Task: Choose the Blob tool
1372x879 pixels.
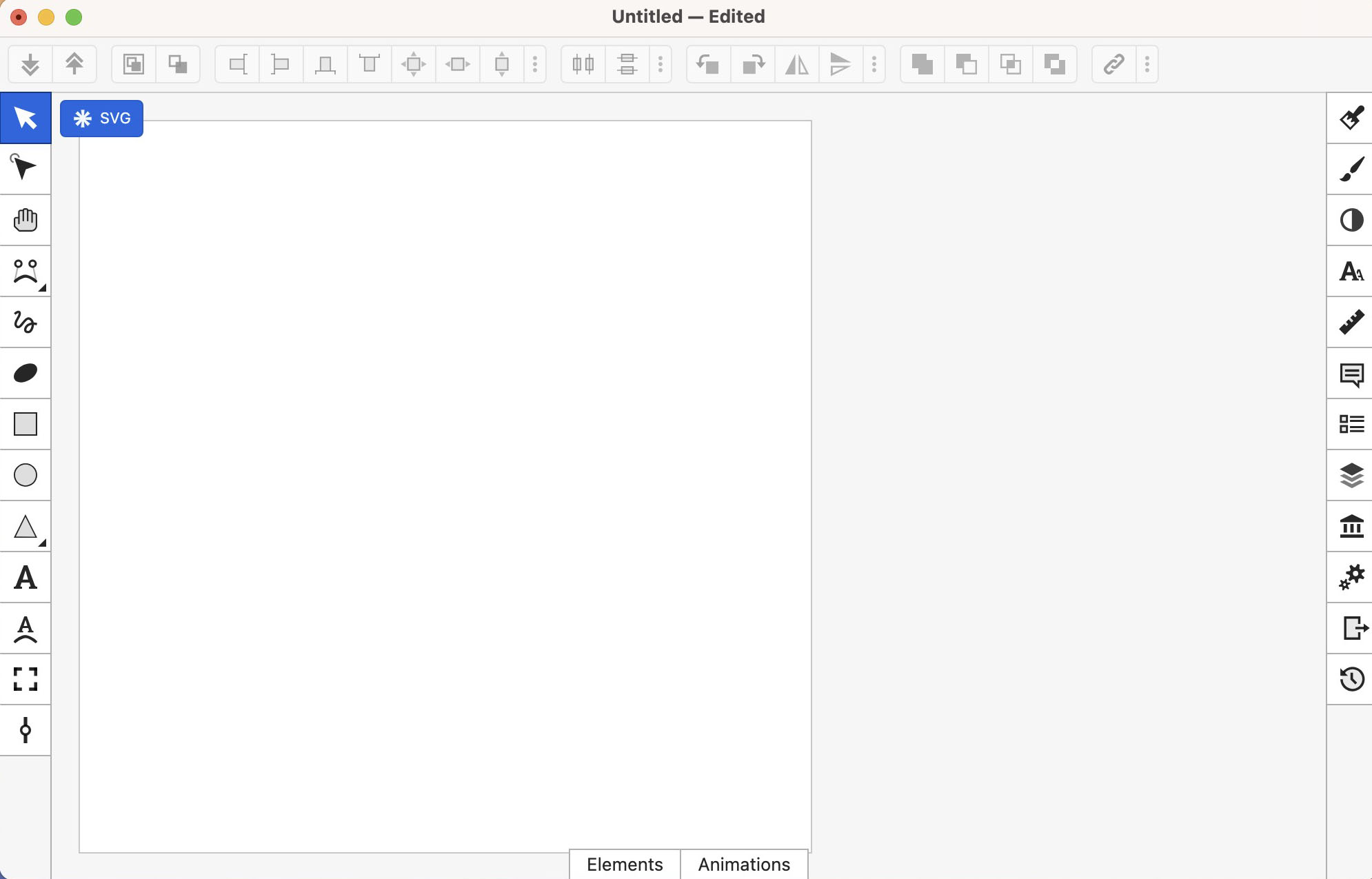Action: pos(26,373)
